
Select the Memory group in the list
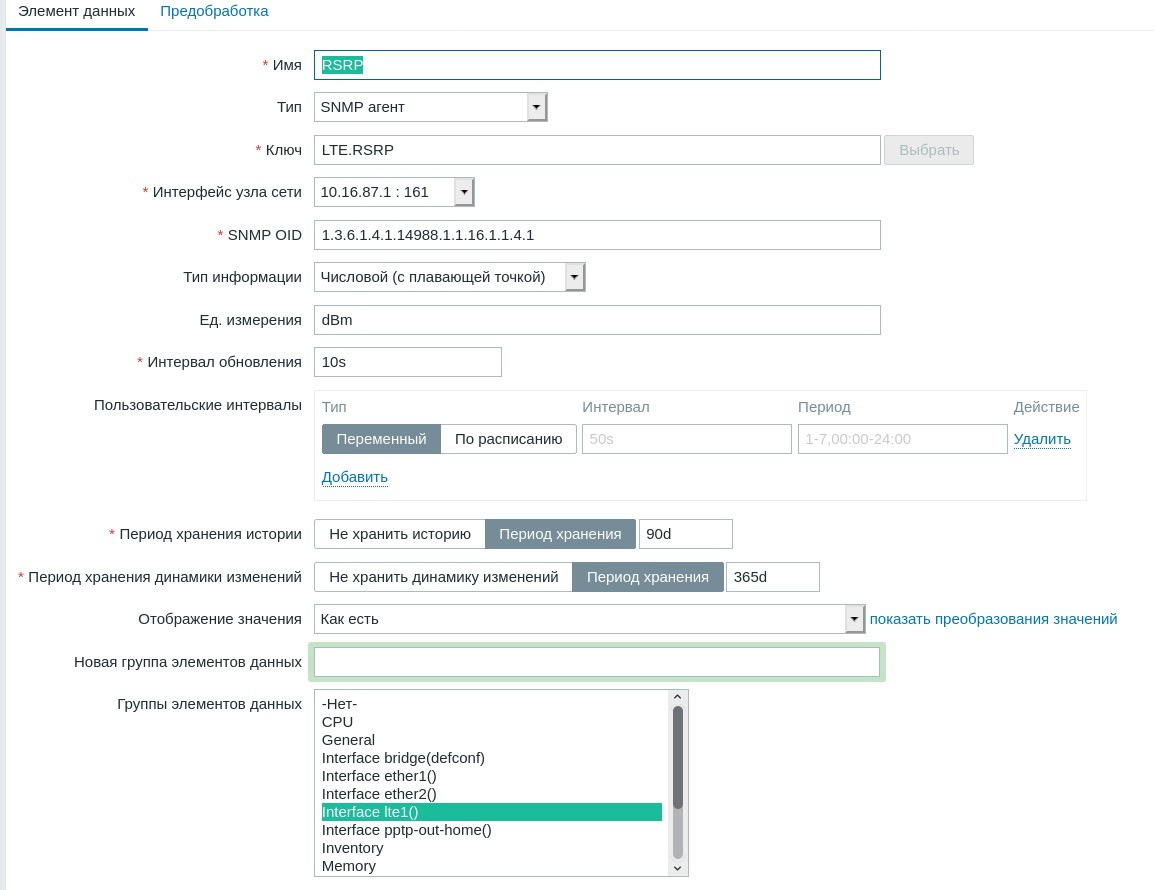tap(349, 866)
